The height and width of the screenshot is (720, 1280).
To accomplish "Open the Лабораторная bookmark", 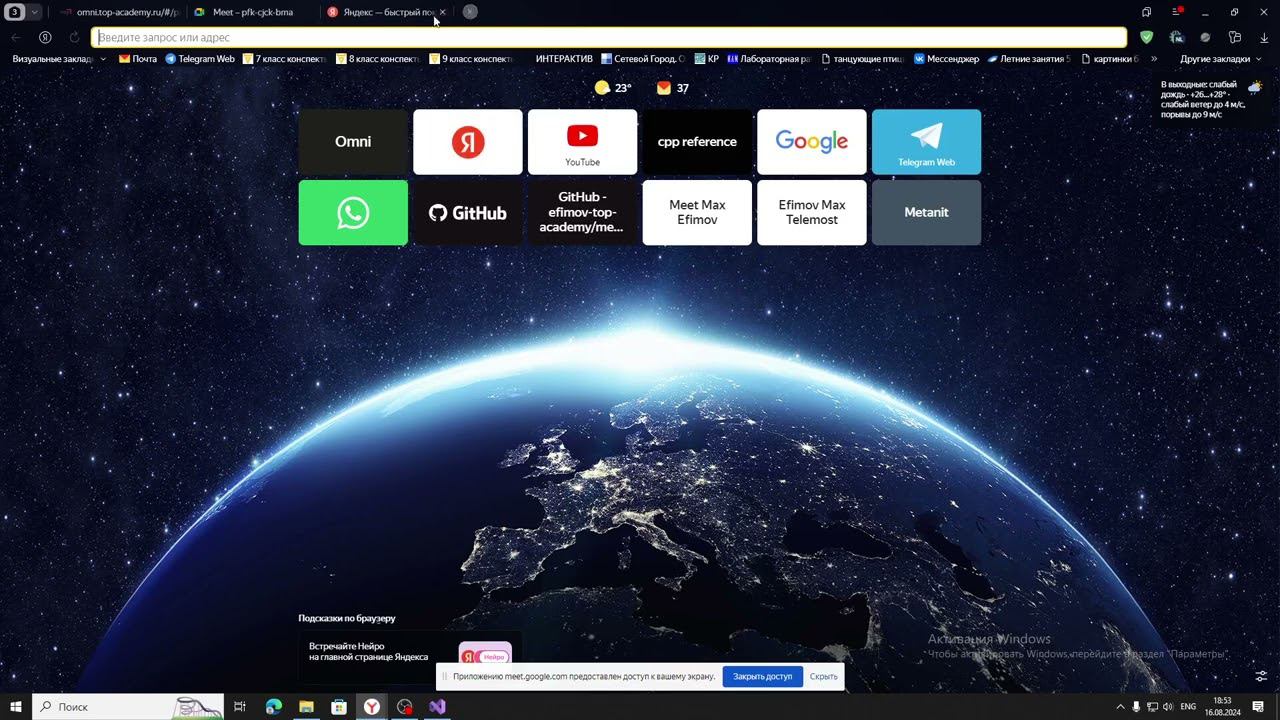I will pos(769,59).
